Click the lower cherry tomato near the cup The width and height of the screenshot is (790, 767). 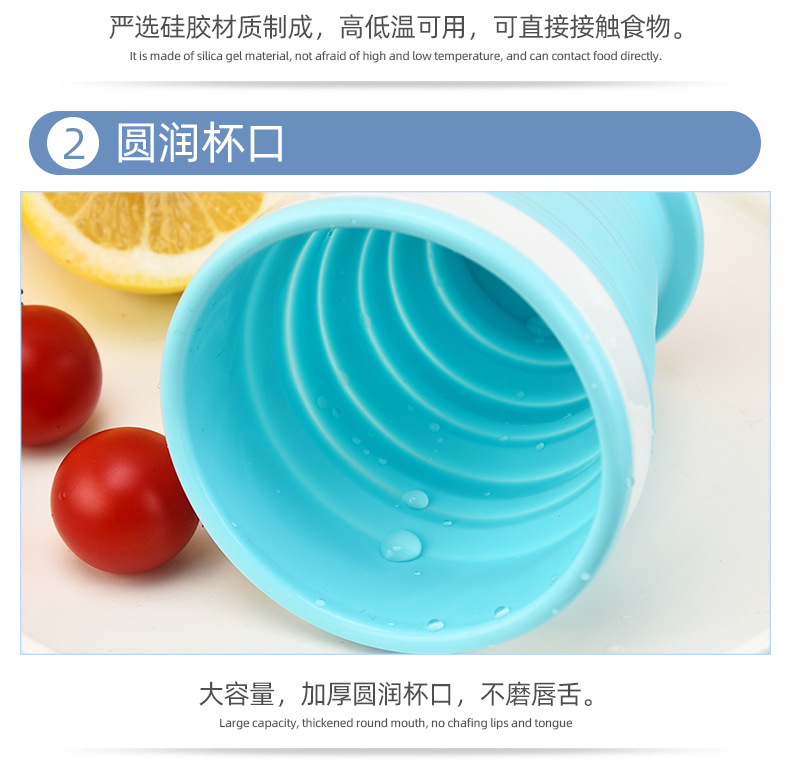[123, 500]
